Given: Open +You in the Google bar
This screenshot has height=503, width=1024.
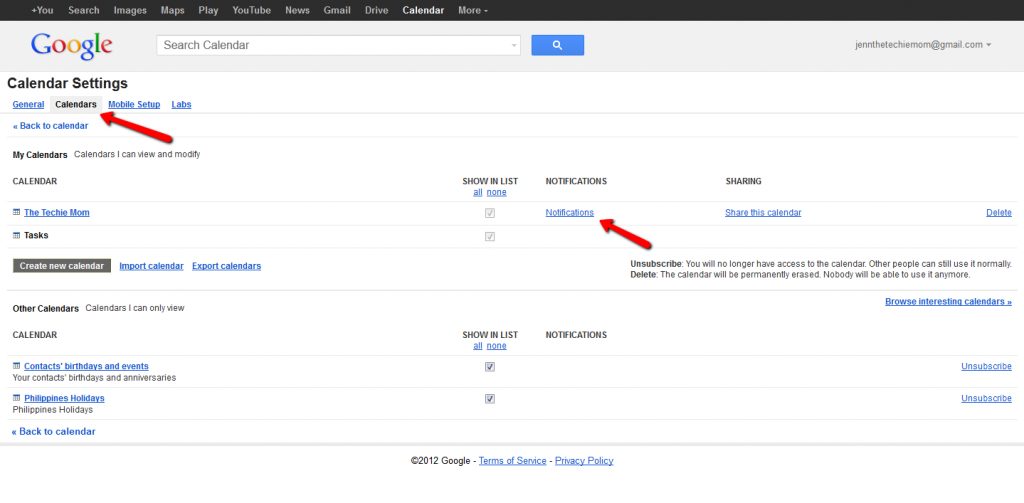Looking at the screenshot, I should (42, 10).
